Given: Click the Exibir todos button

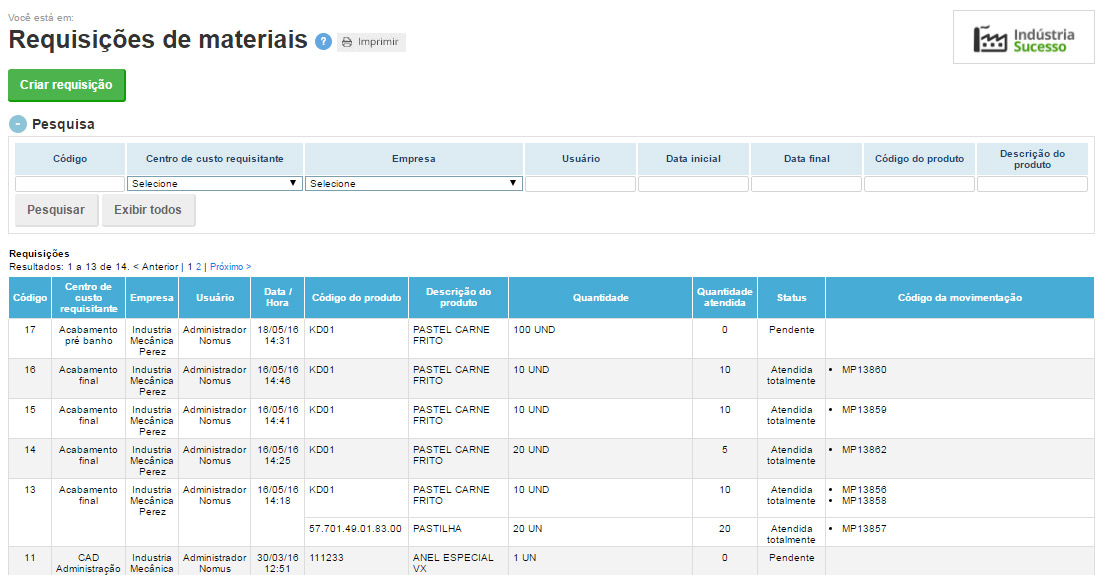Looking at the screenshot, I should tap(148, 210).
